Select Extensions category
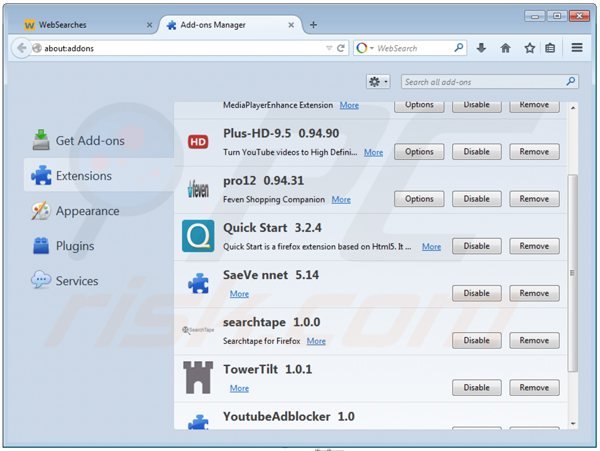The height and width of the screenshot is (451, 600). point(99,176)
